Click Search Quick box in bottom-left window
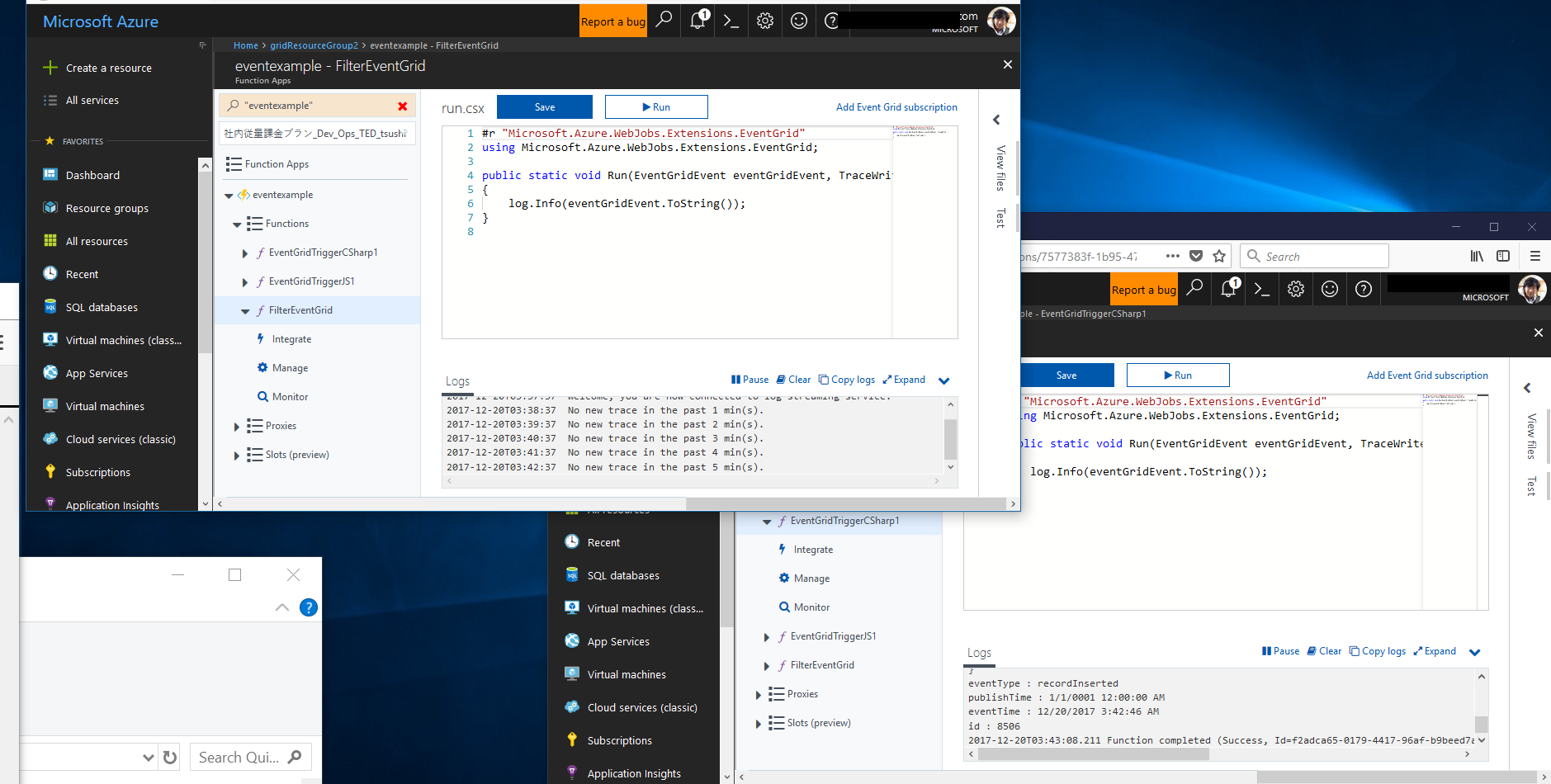 (251, 757)
